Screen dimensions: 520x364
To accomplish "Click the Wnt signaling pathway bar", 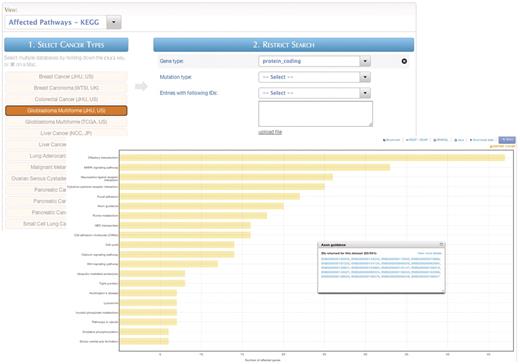I will 169,264.
